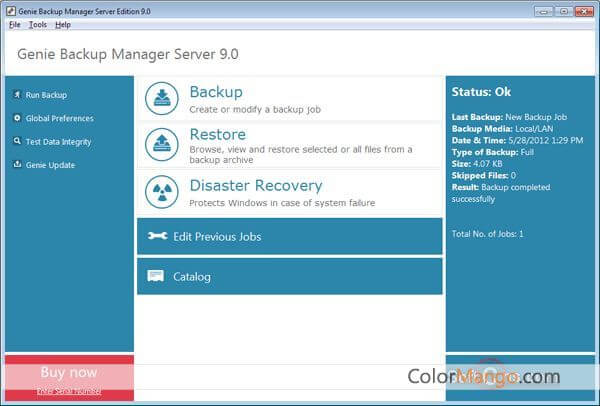Click the Genie Backup Manager title bar icon
Screen dimensions: 600x406
click(x=9, y=9)
